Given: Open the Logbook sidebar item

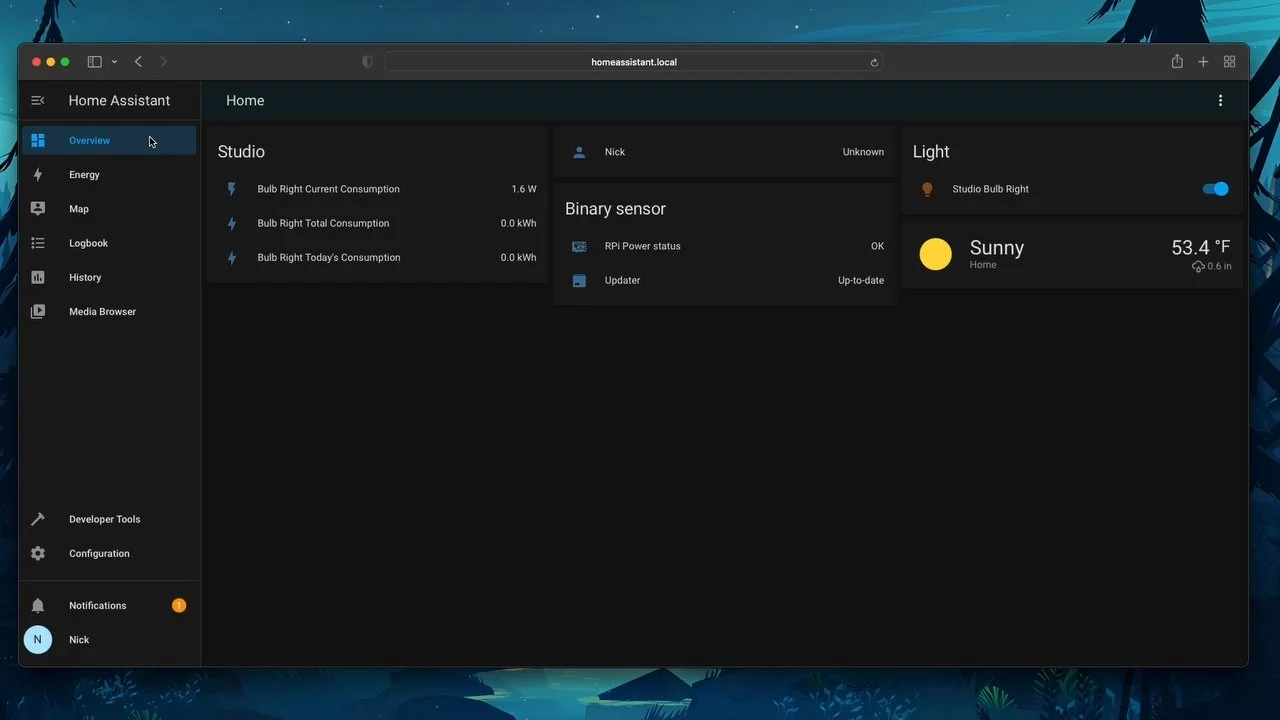Looking at the screenshot, I should coord(110,243).
